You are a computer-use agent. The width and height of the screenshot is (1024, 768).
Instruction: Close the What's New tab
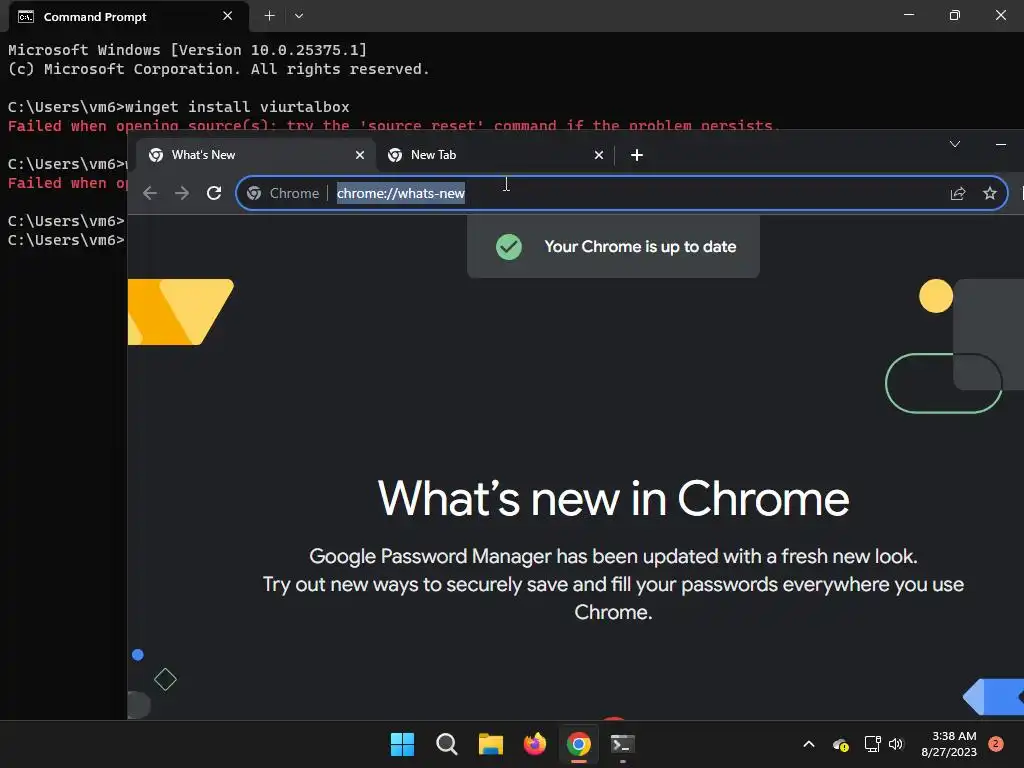(x=360, y=155)
